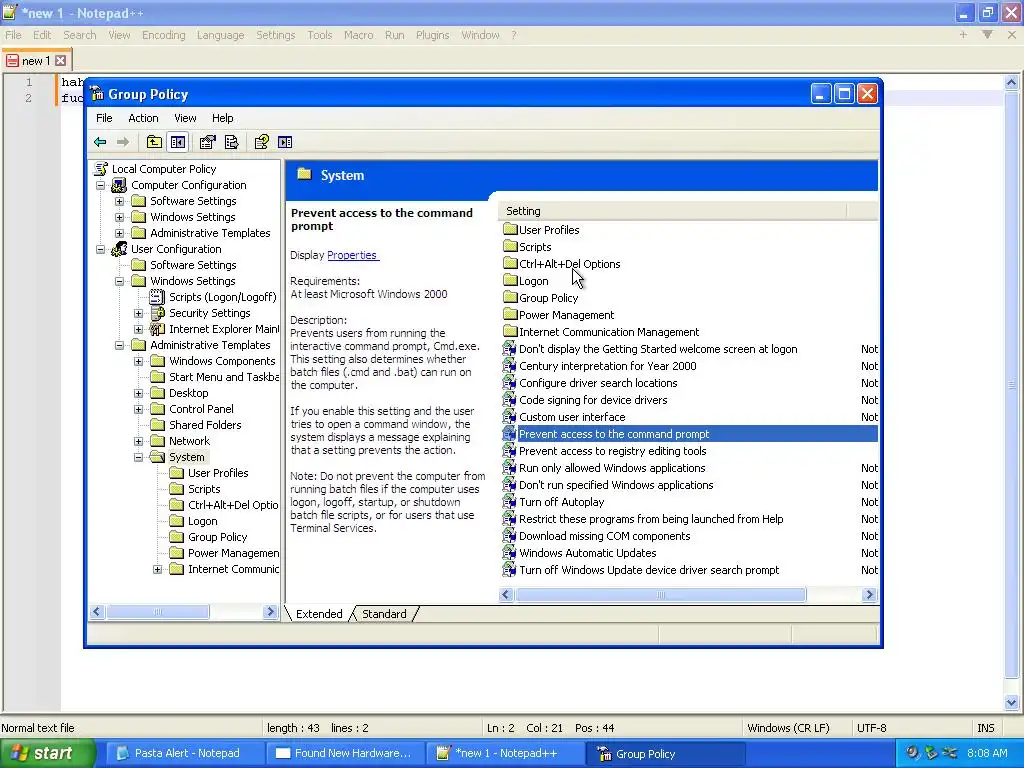Click the policy icon beside Custom user interface
This screenshot has width=1024, height=768.
(509, 417)
